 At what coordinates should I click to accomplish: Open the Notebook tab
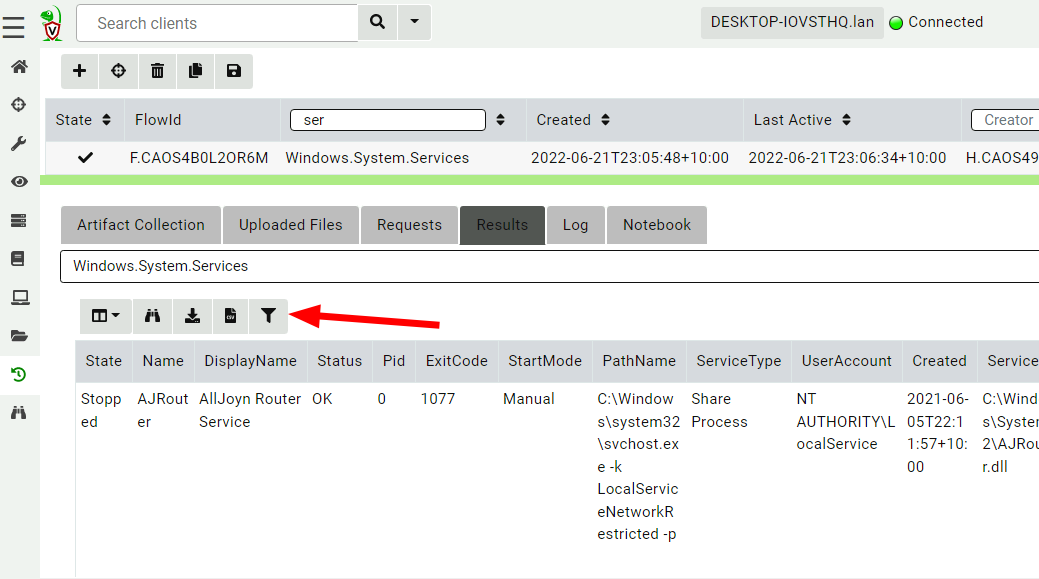[656, 224]
